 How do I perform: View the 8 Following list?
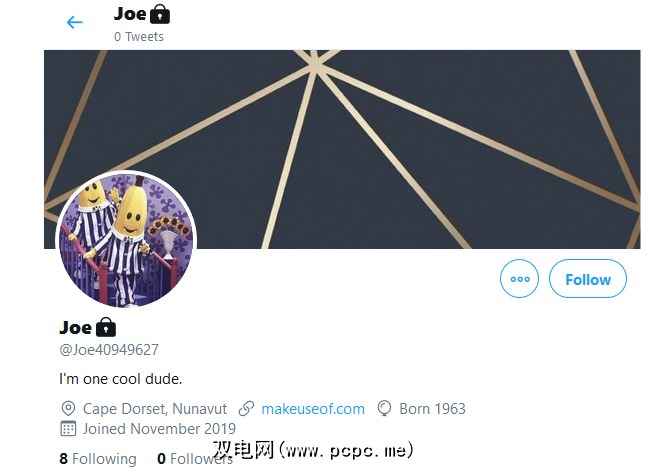[x=98, y=458]
